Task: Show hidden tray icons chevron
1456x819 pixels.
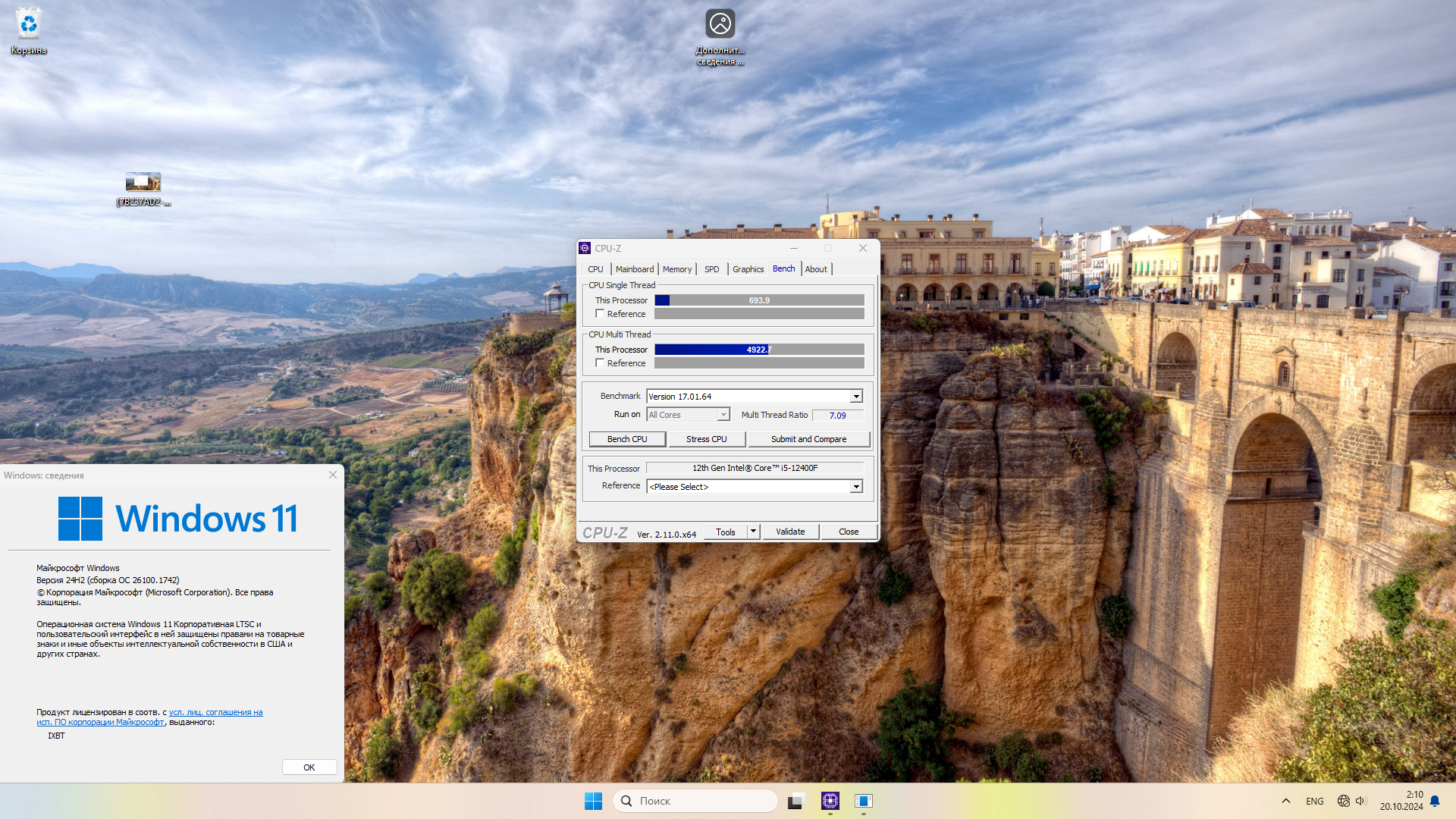Action: pos(1285,801)
